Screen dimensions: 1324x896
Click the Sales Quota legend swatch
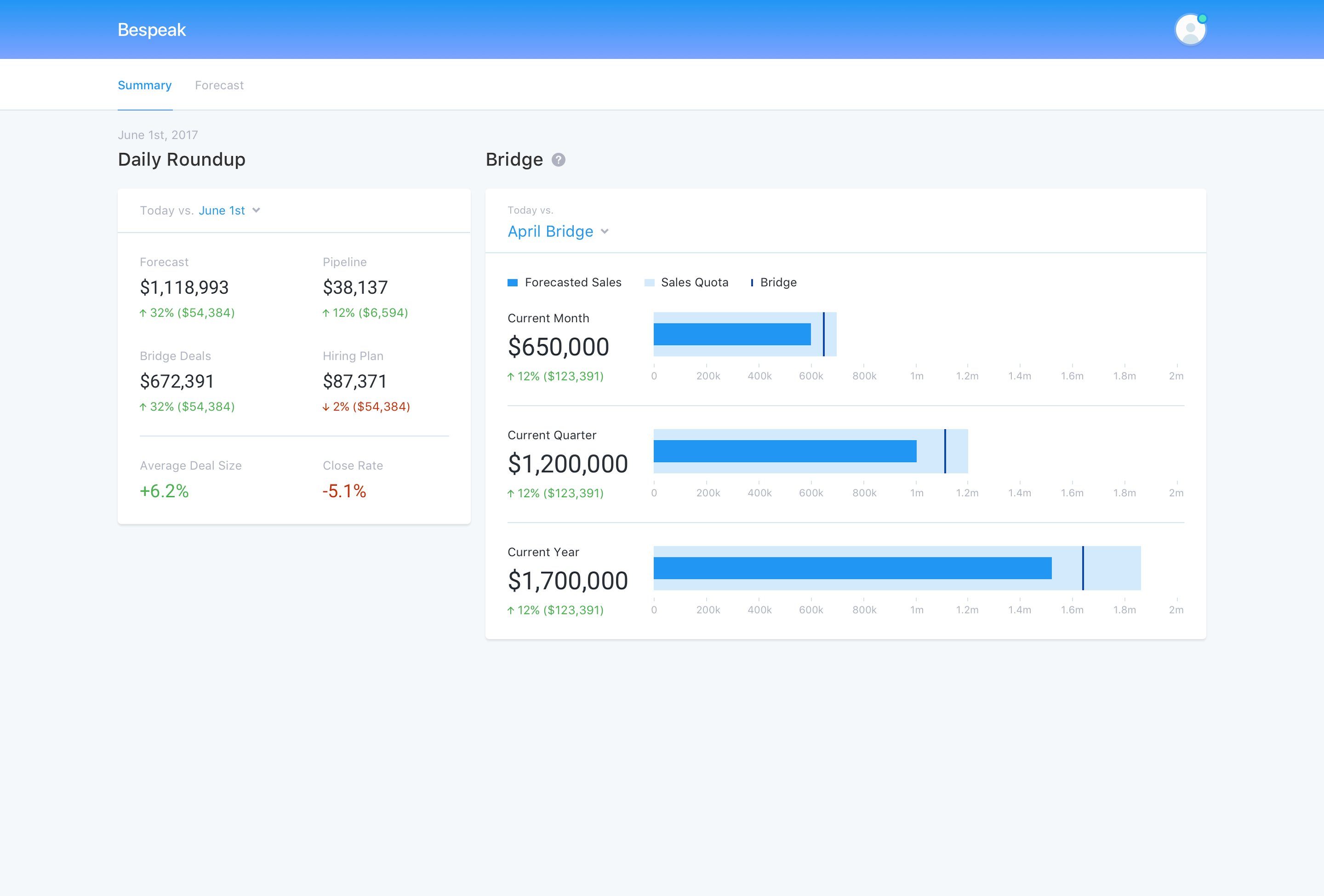pyautogui.click(x=649, y=283)
